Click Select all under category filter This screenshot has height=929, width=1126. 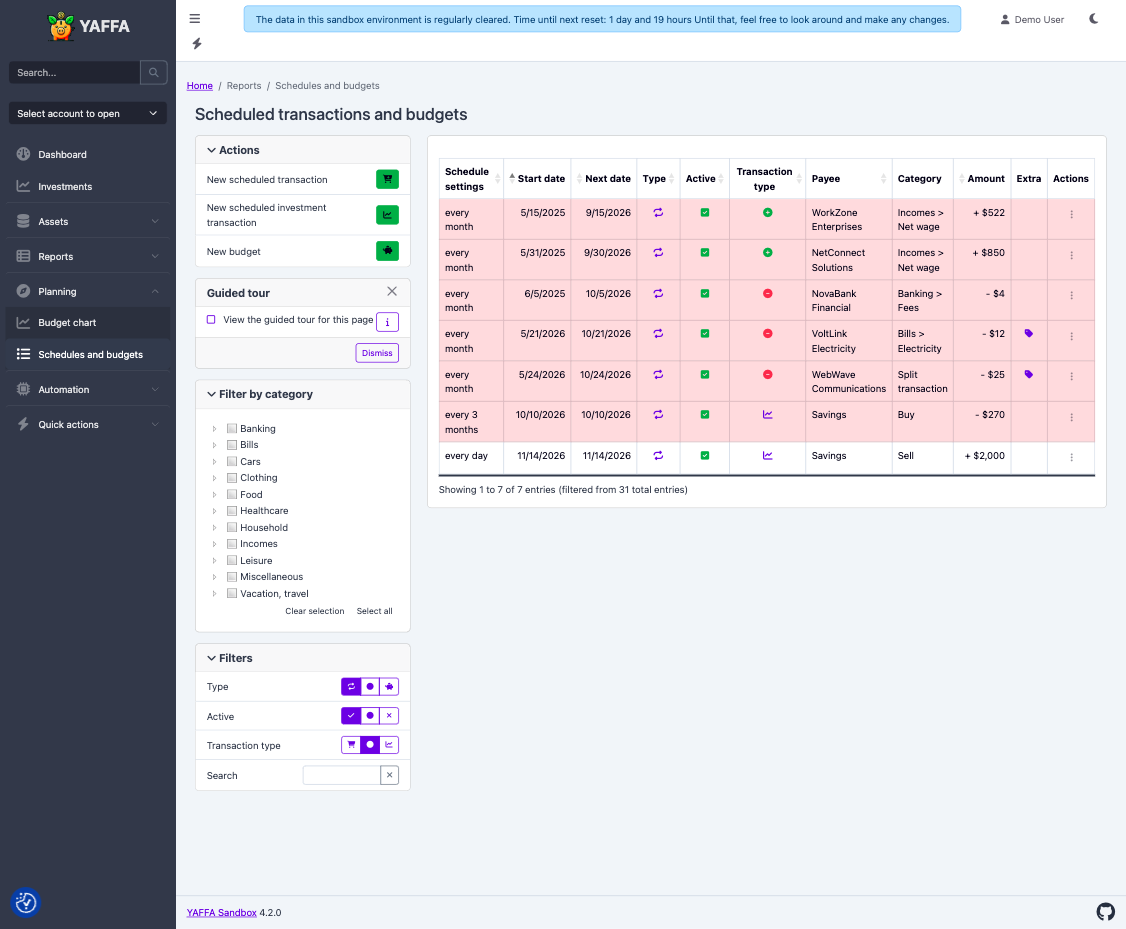[x=375, y=612]
